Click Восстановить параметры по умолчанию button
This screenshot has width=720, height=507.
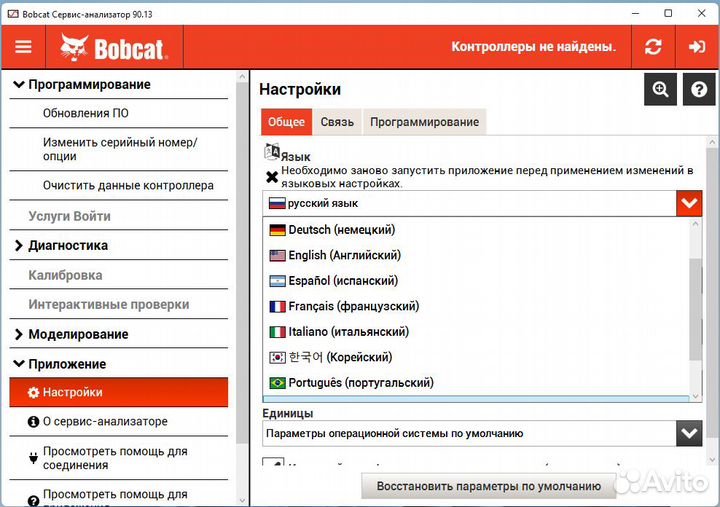(489, 486)
